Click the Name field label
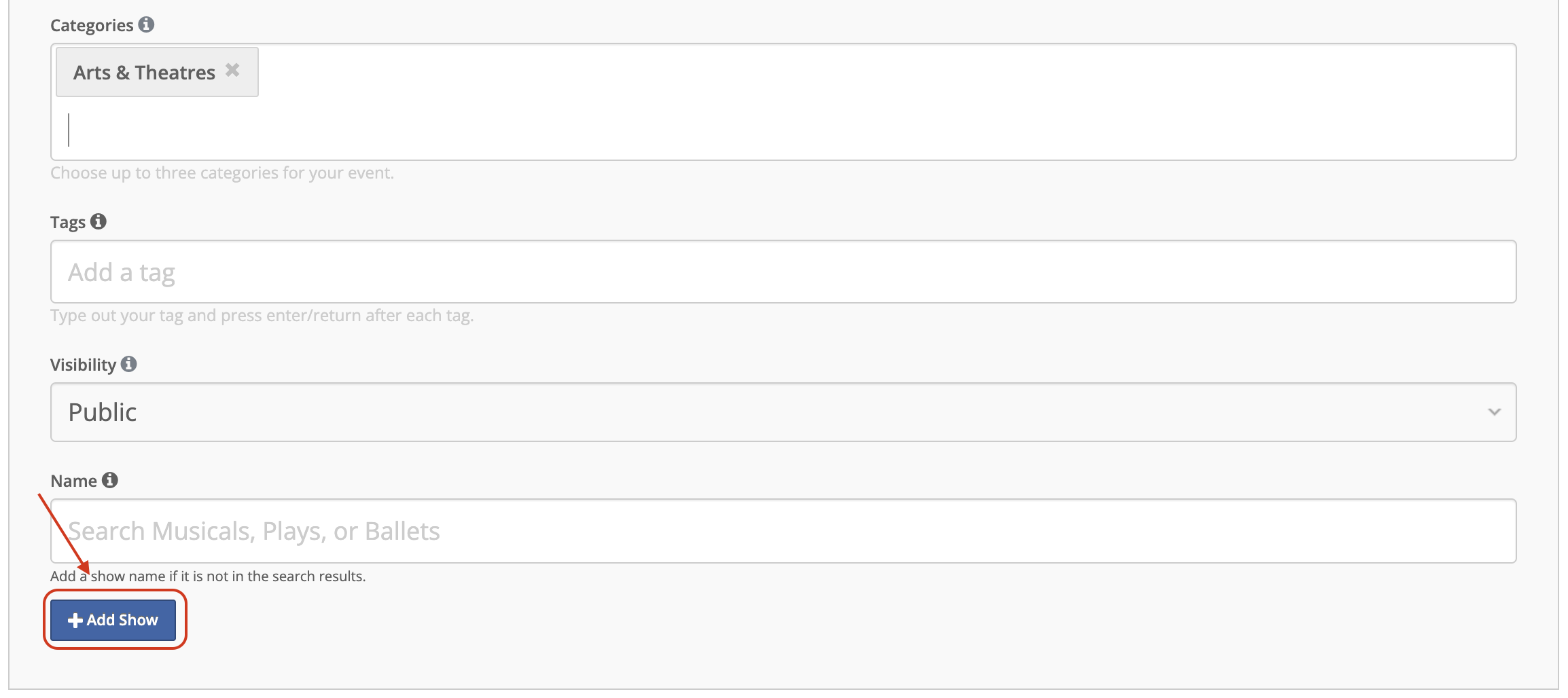 (x=73, y=481)
